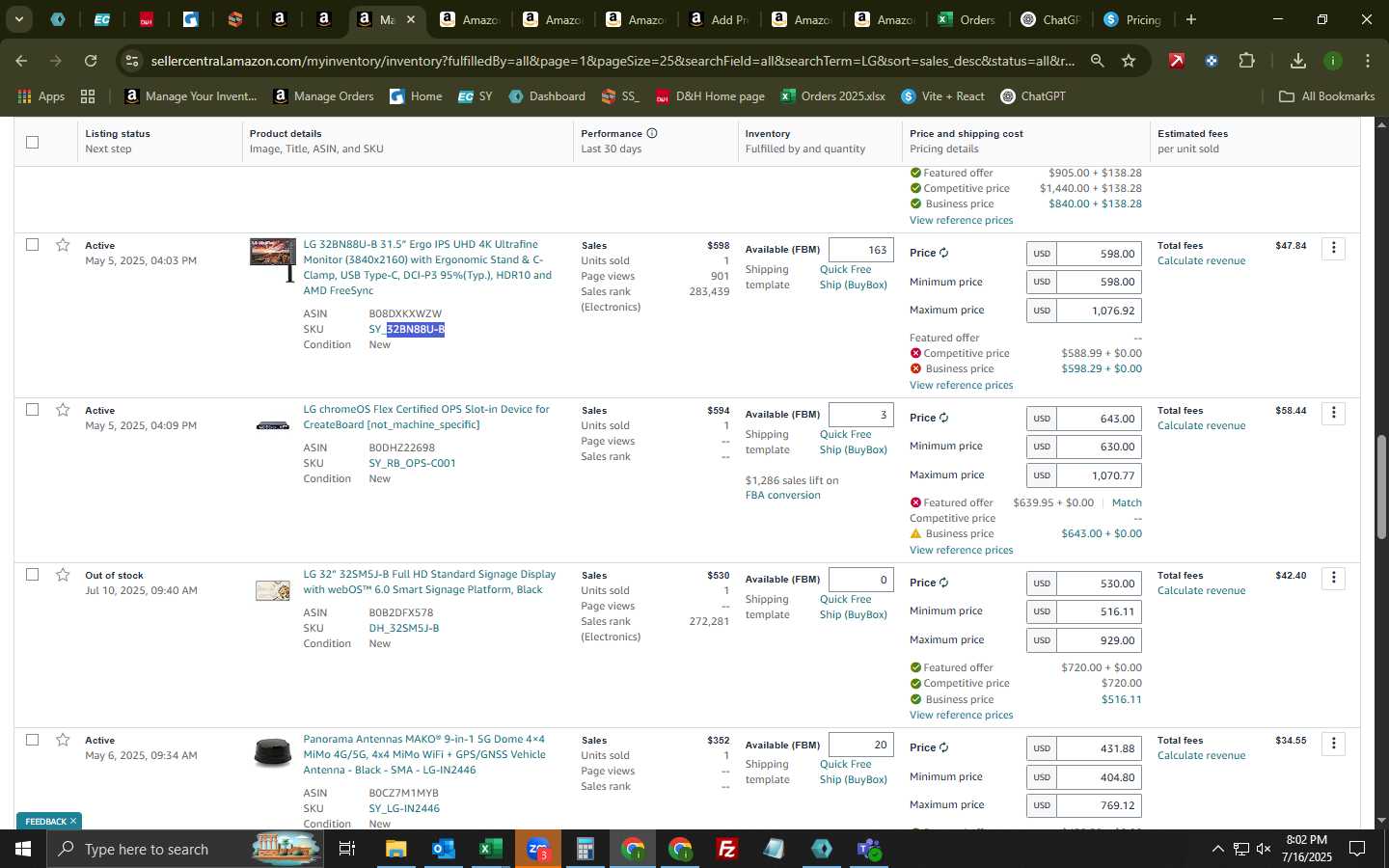Check the LG 32BN88U-B monitor row checkbox

[x=32, y=245]
